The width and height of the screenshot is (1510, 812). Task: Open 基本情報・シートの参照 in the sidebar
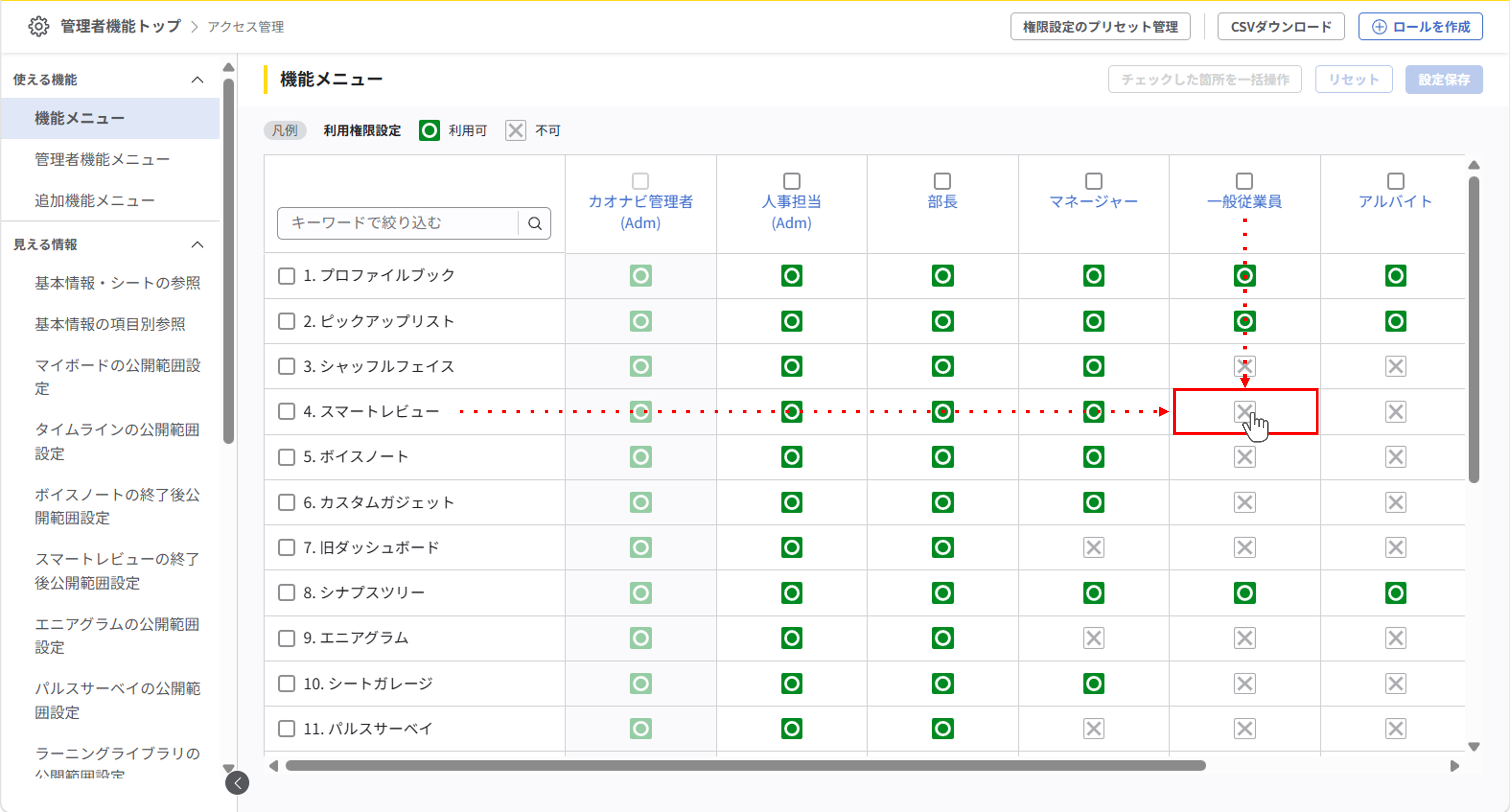coord(117,284)
